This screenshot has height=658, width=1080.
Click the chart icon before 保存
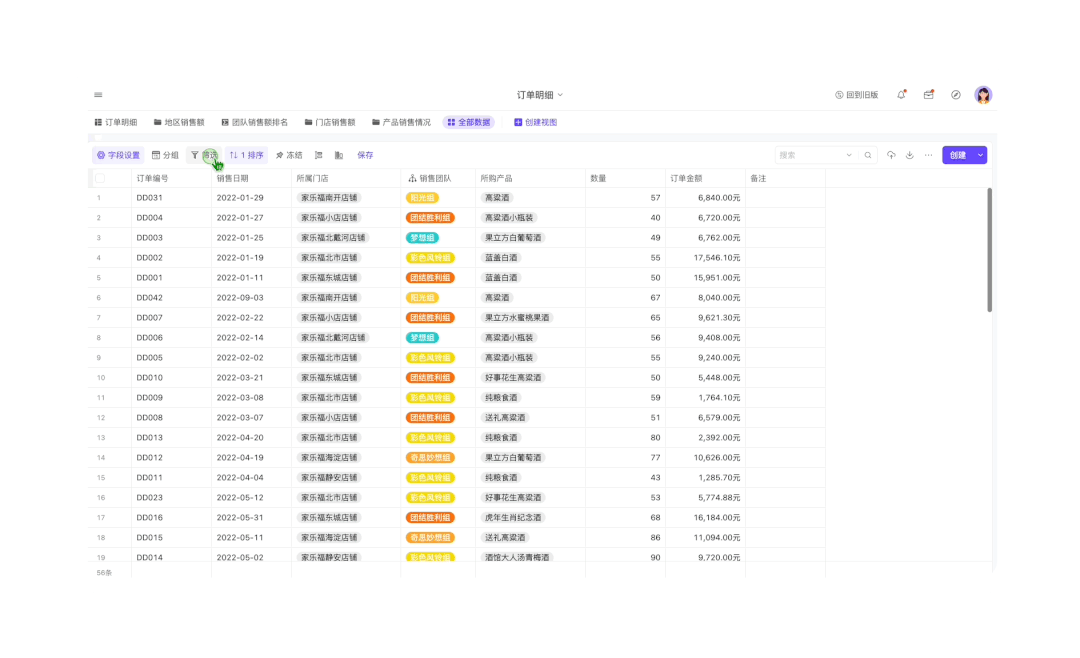coord(339,156)
